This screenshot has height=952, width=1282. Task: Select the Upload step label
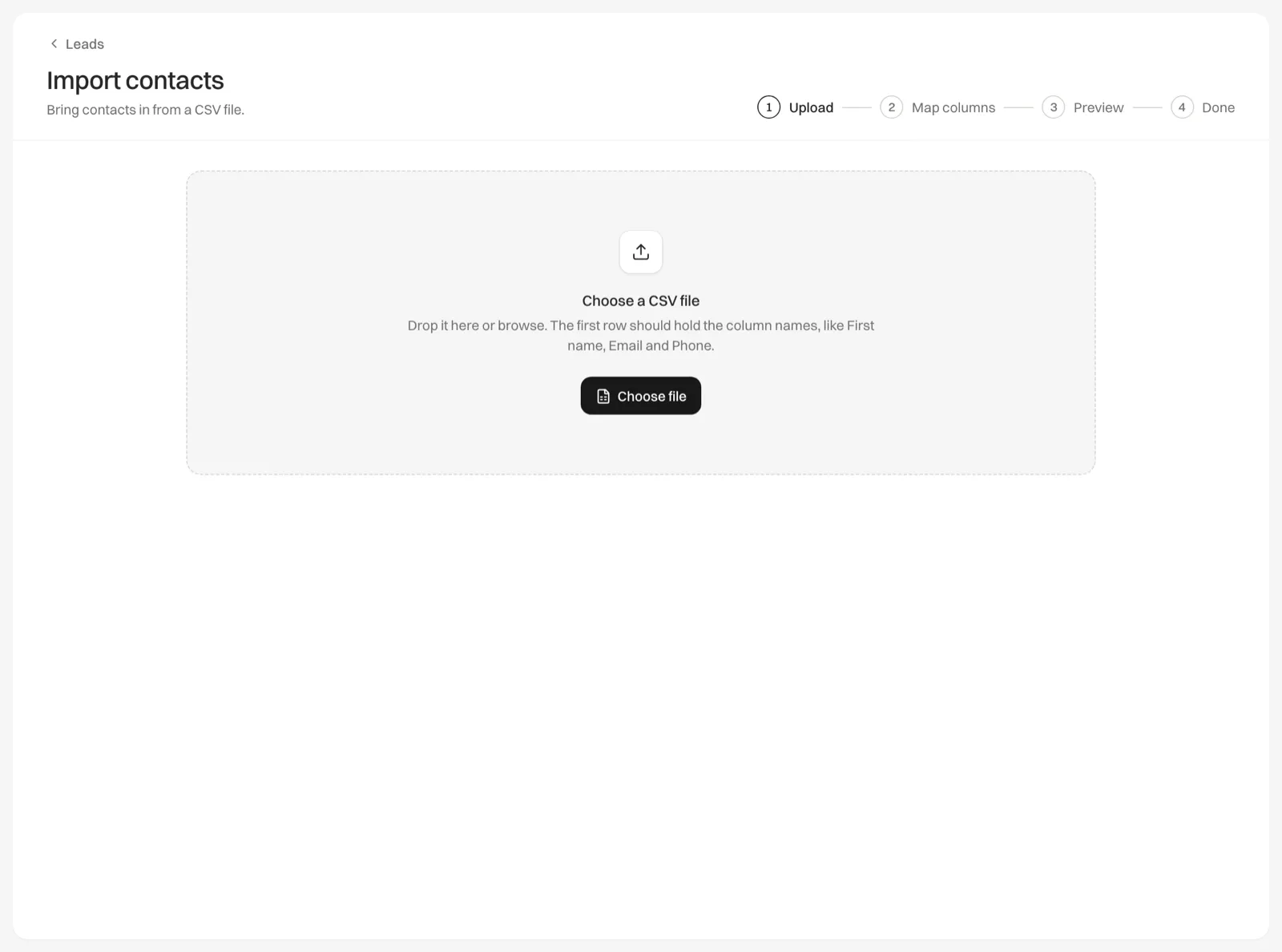click(811, 107)
